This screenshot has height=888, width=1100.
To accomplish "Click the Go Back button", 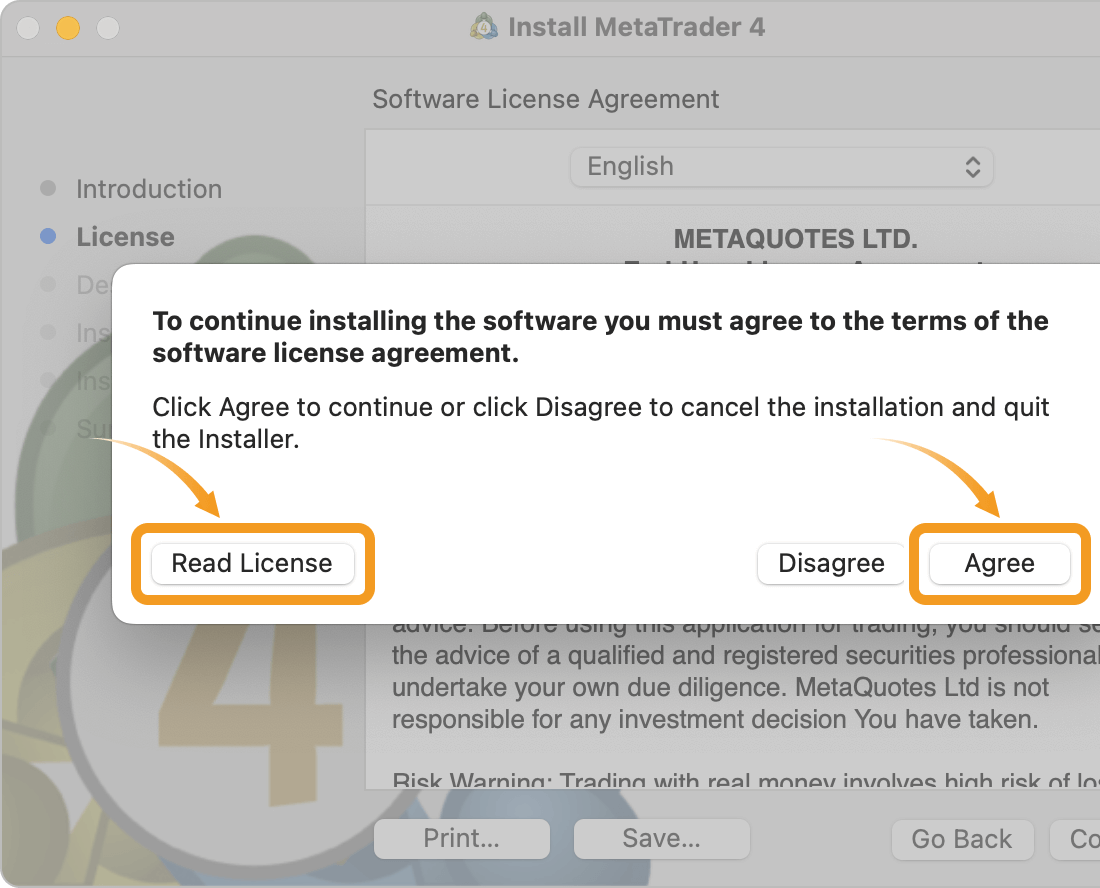I will pos(962,839).
